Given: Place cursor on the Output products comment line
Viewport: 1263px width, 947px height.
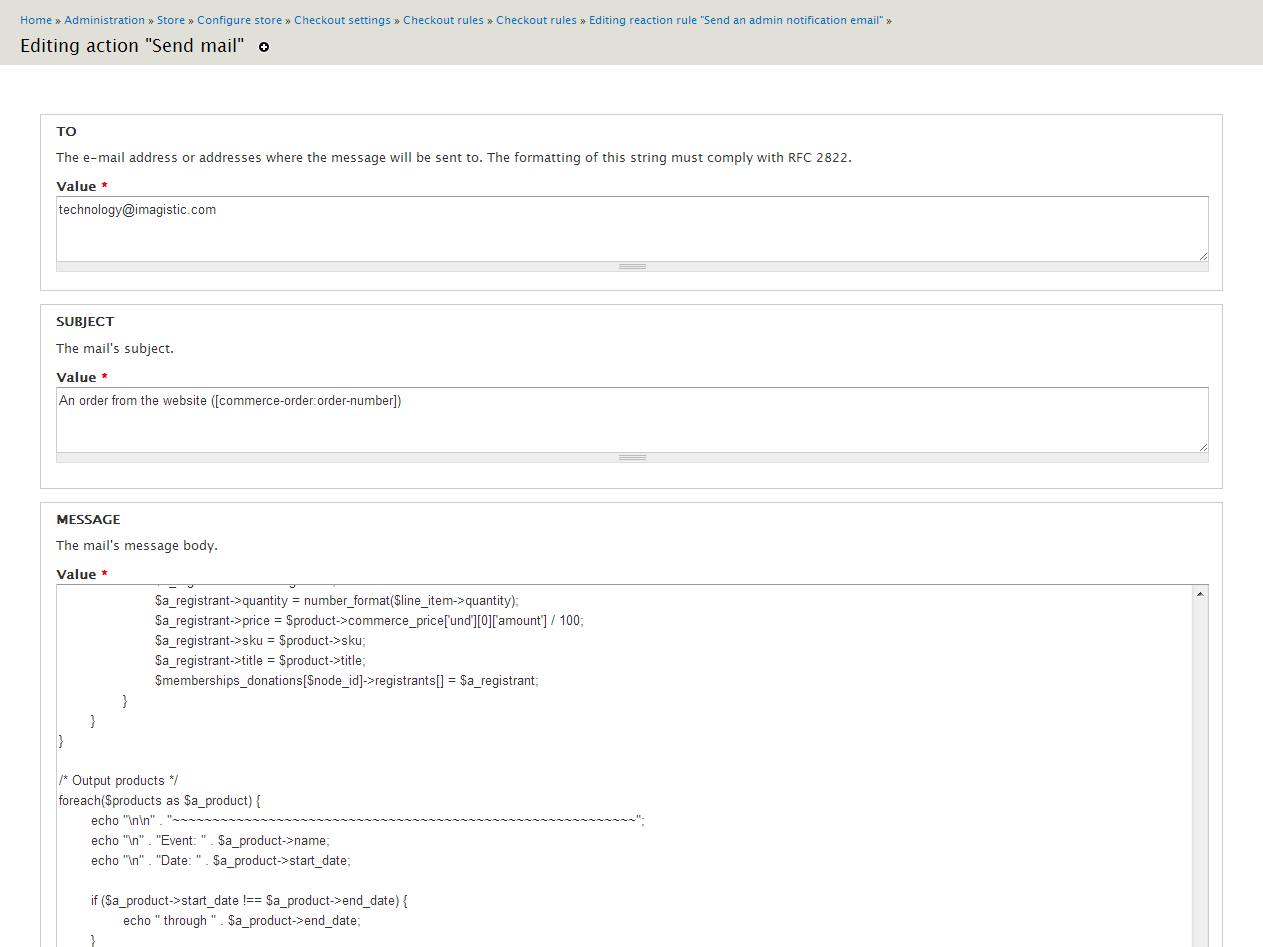Looking at the screenshot, I should [x=118, y=781].
